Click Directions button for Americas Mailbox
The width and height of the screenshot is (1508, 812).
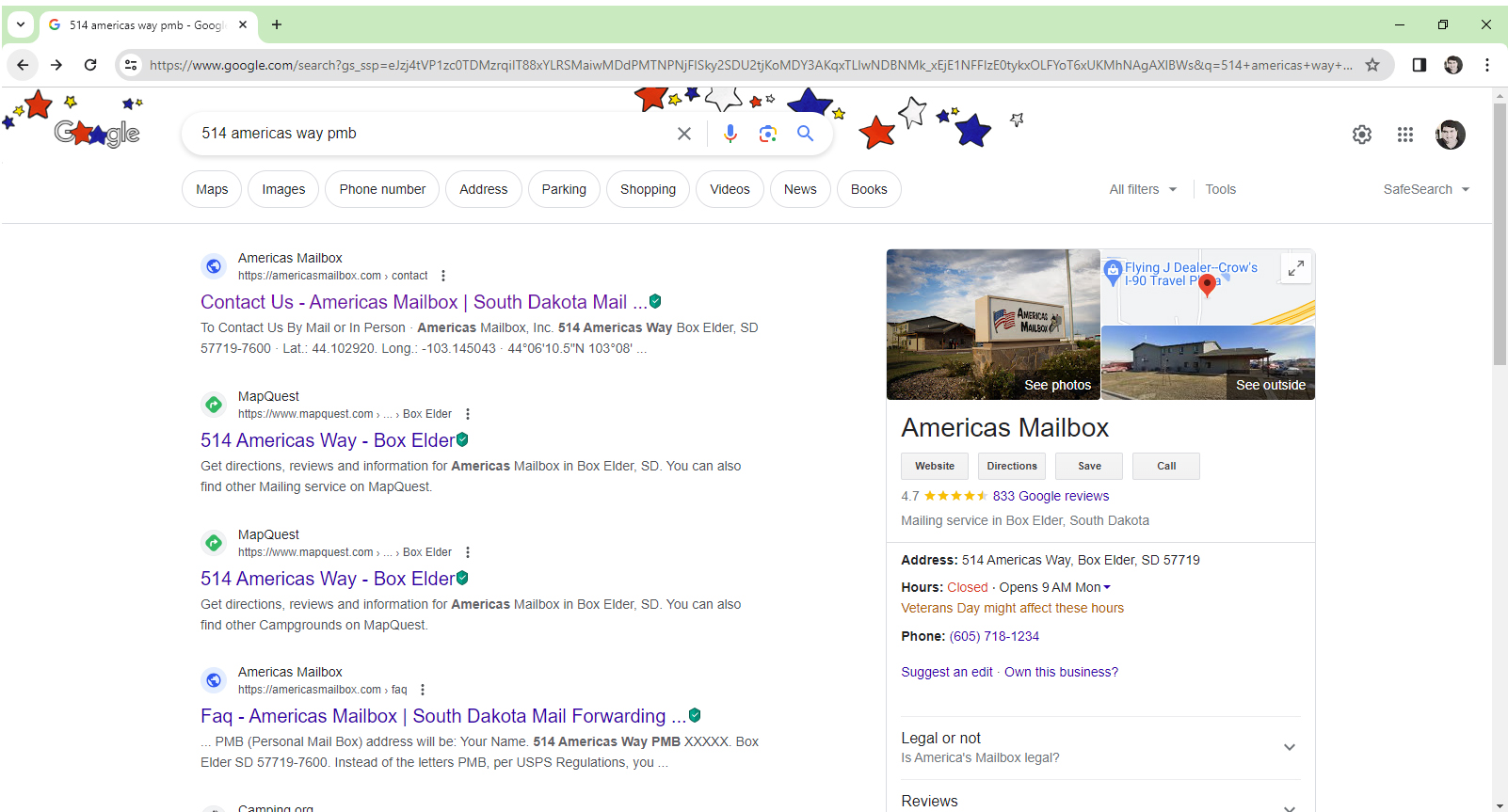1012,466
